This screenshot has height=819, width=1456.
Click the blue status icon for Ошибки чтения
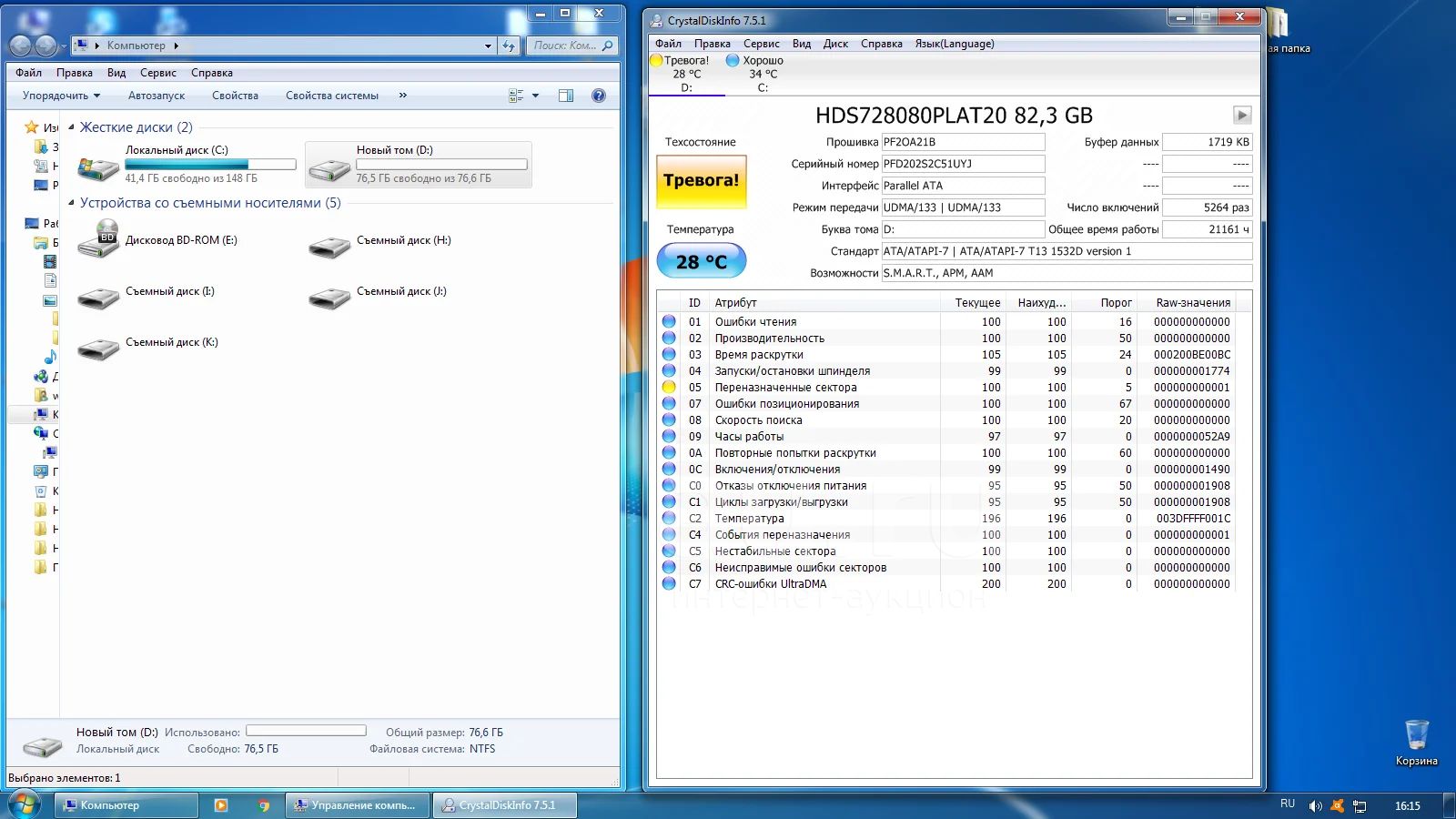click(x=669, y=322)
